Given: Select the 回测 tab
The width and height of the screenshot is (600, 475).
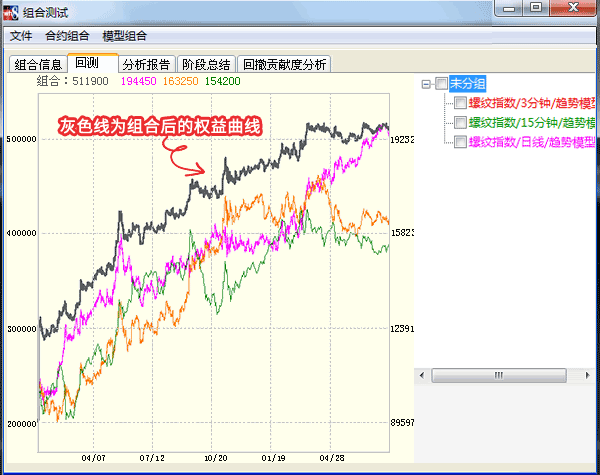Looking at the screenshot, I should coord(87,63).
